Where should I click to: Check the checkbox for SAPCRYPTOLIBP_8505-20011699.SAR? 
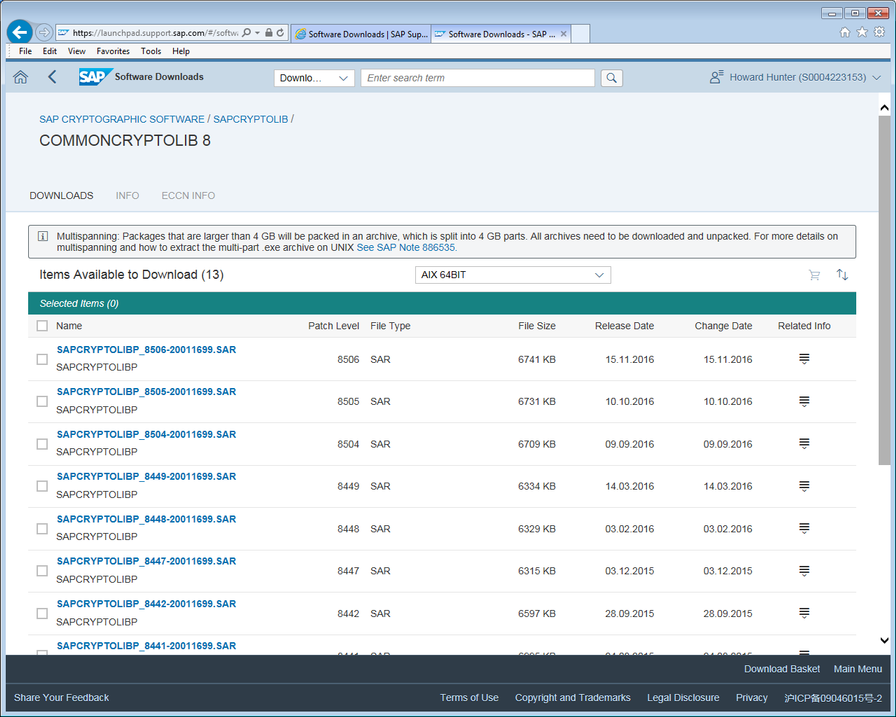(41, 400)
